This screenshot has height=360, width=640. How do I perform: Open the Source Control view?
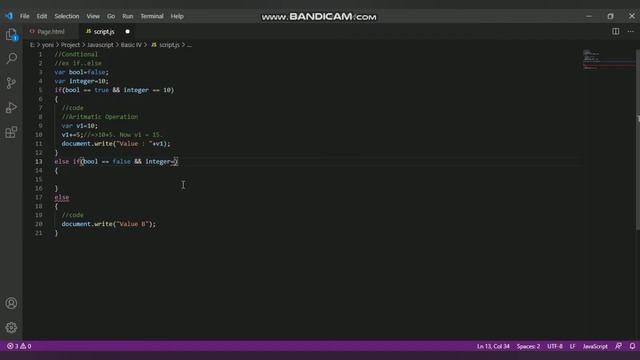coord(11,83)
